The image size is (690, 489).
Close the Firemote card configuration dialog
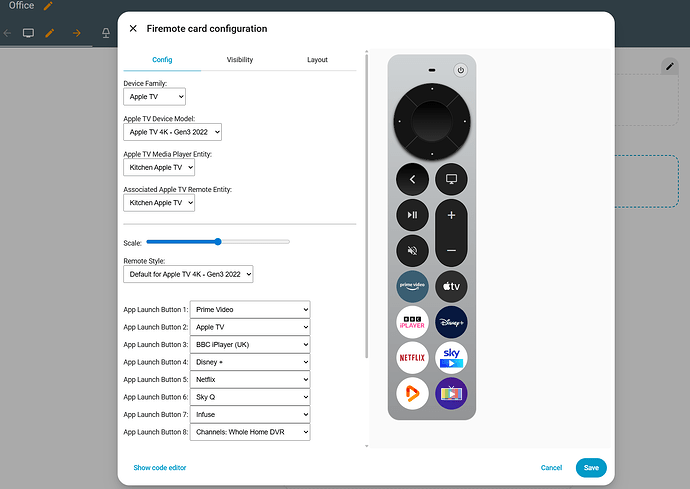[x=133, y=29]
